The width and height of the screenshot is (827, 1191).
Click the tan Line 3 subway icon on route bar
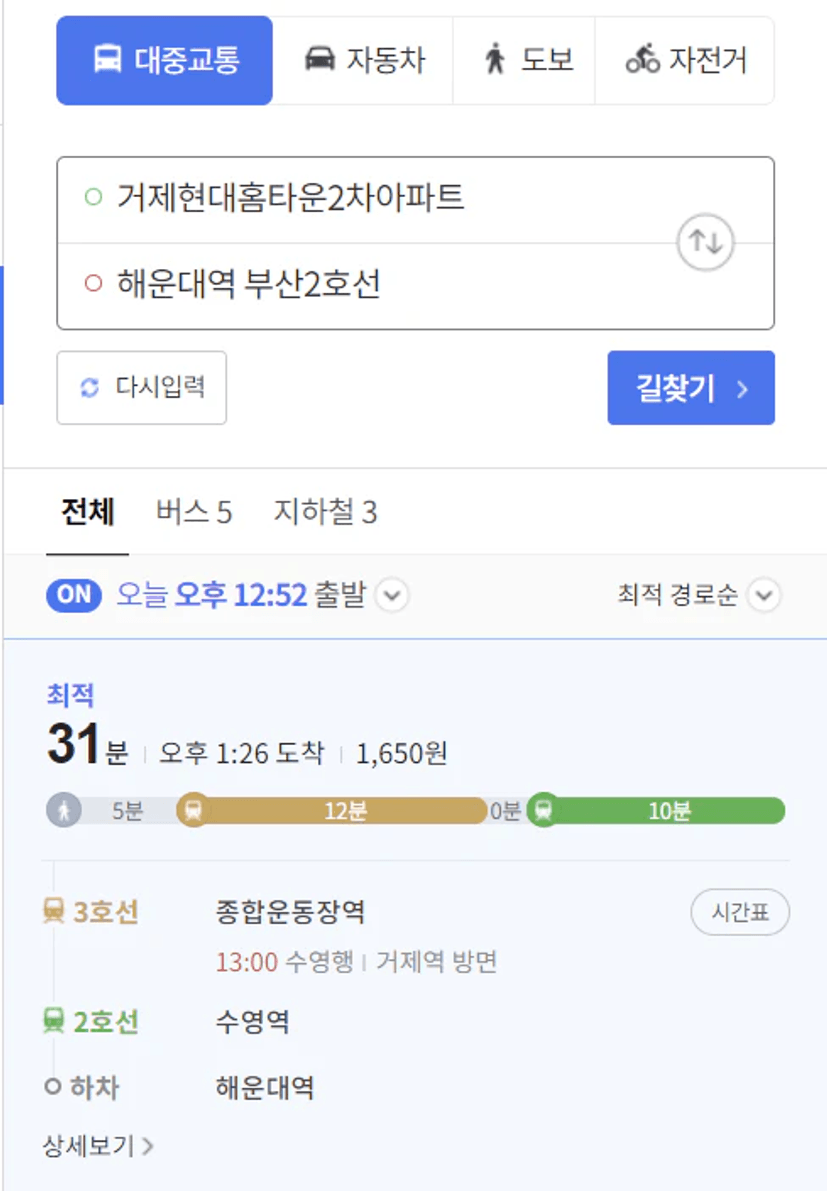tap(194, 810)
